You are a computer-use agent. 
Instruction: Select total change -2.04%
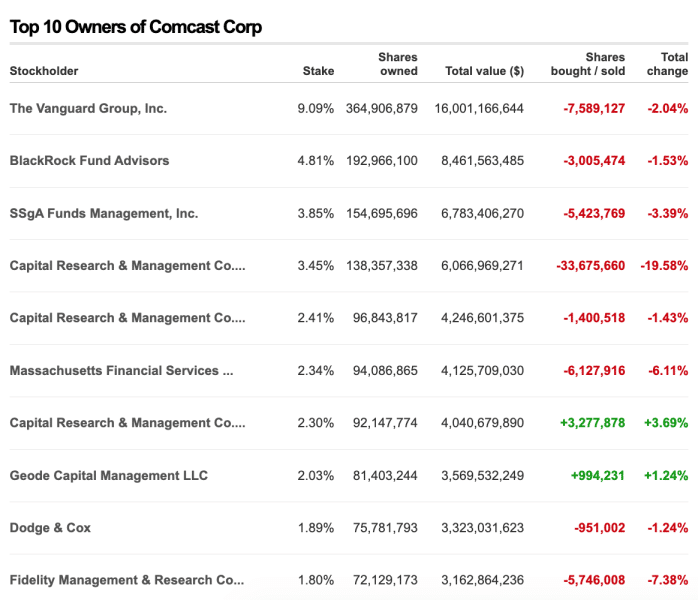point(668,108)
